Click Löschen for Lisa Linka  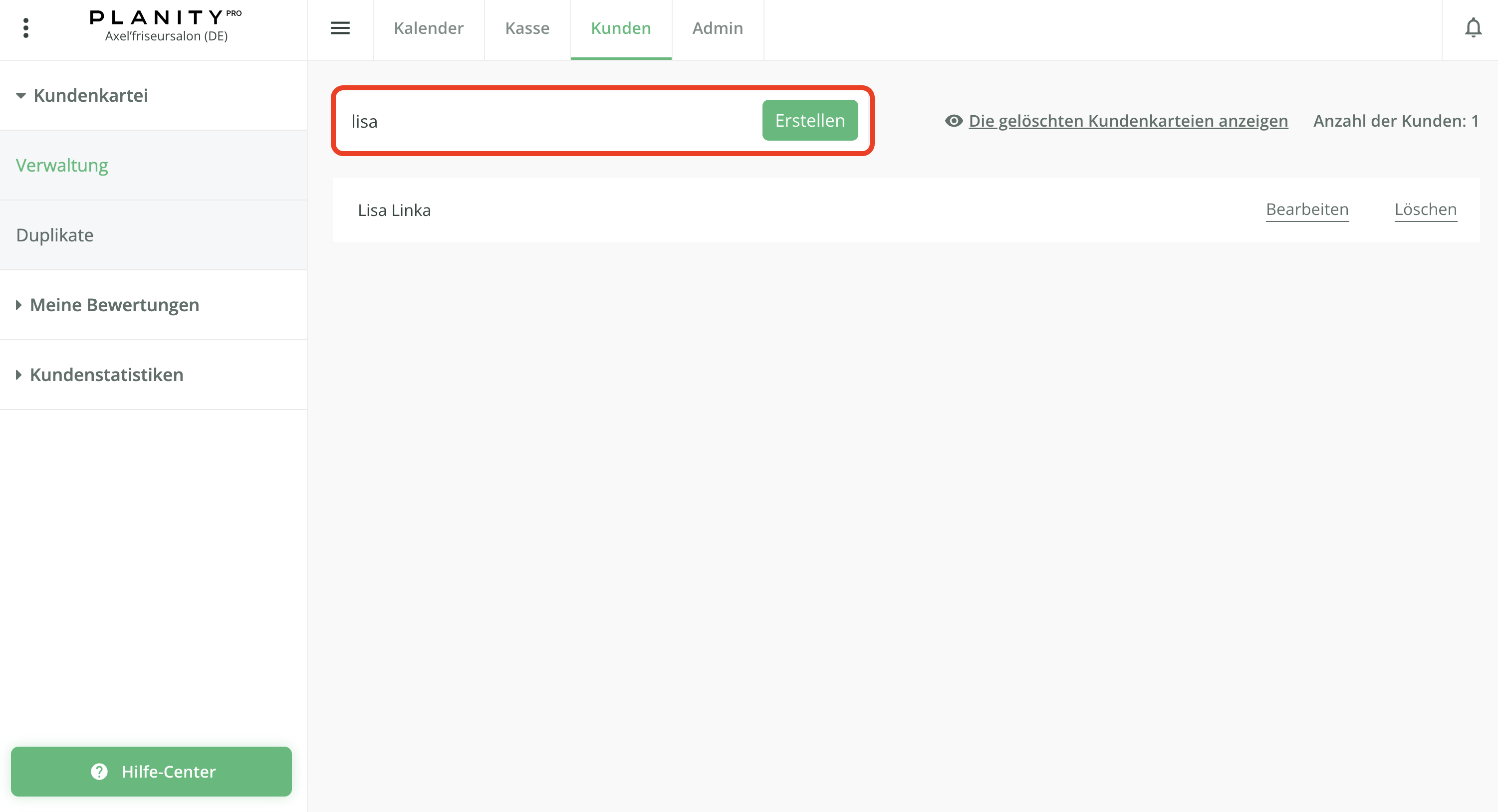(1426, 210)
